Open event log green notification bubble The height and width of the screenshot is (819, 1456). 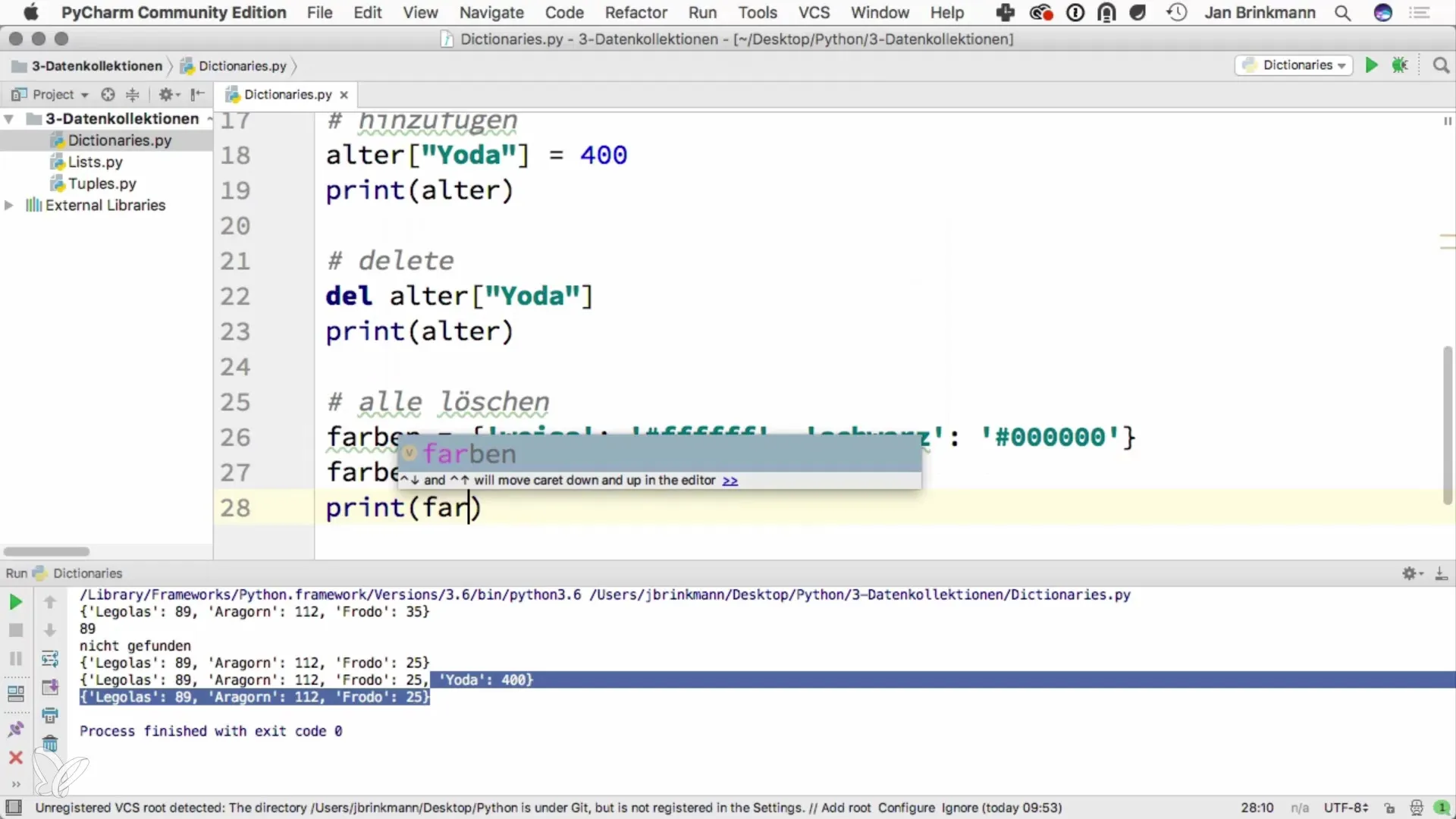1442,808
